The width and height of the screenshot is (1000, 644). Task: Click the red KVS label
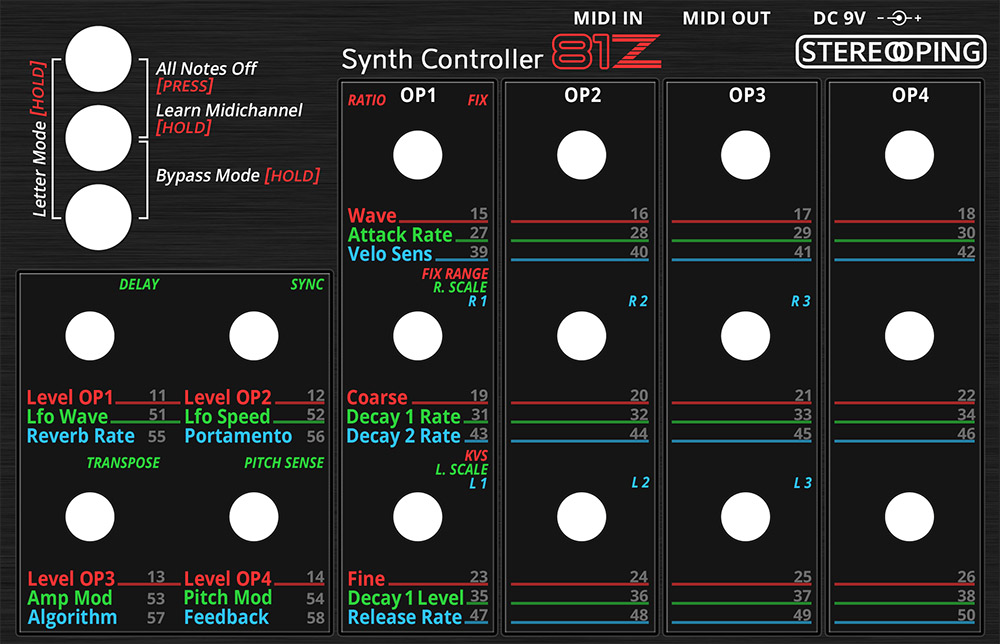coord(476,455)
